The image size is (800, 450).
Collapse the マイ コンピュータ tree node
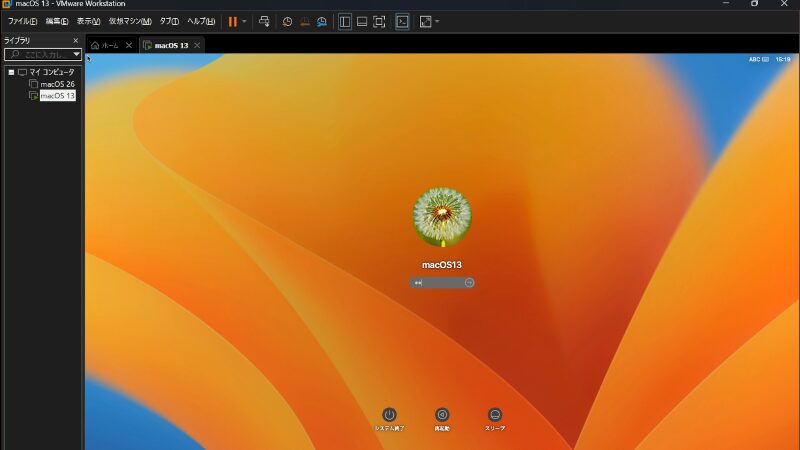11,72
